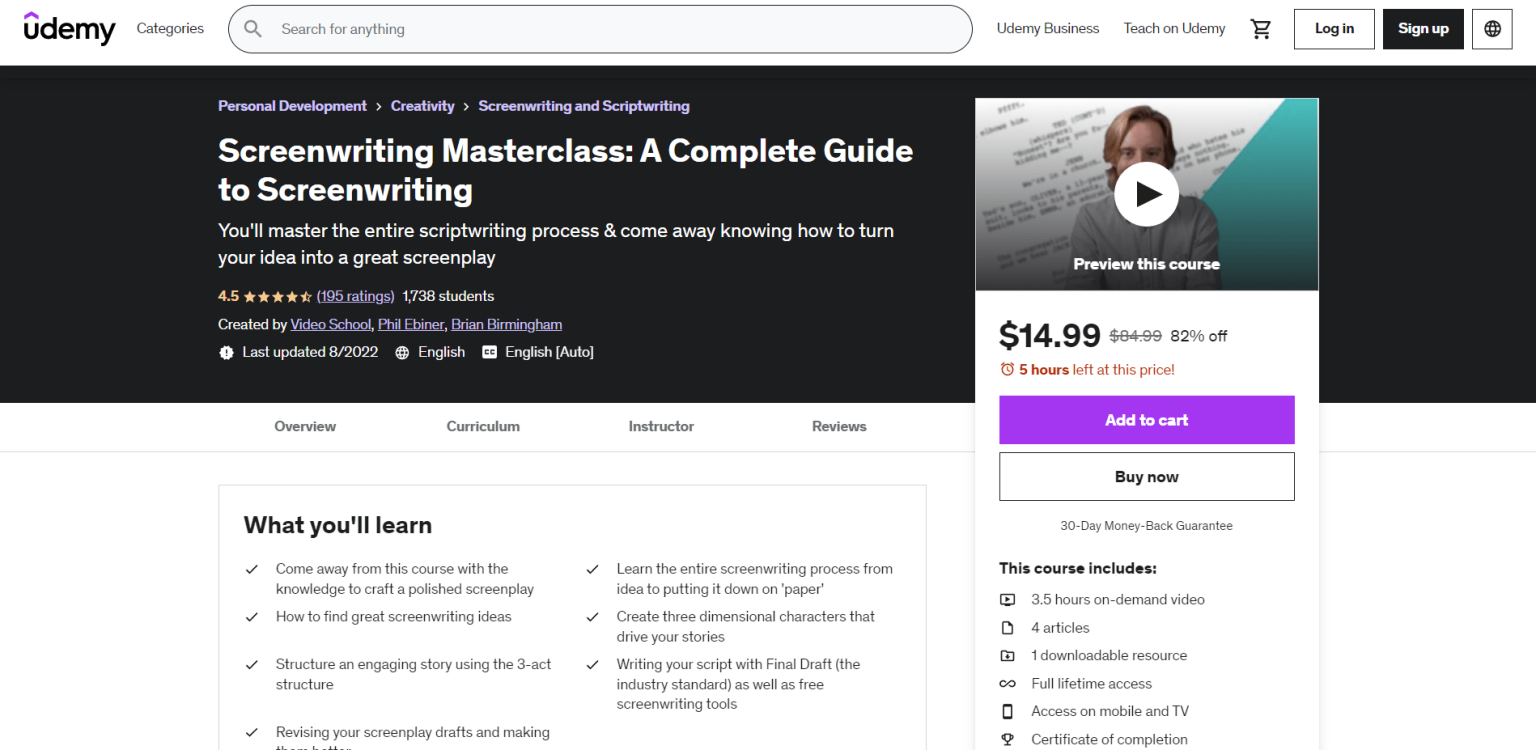This screenshot has width=1536, height=750.
Task: Click the Udemy logo
Action: pyautogui.click(x=69, y=29)
